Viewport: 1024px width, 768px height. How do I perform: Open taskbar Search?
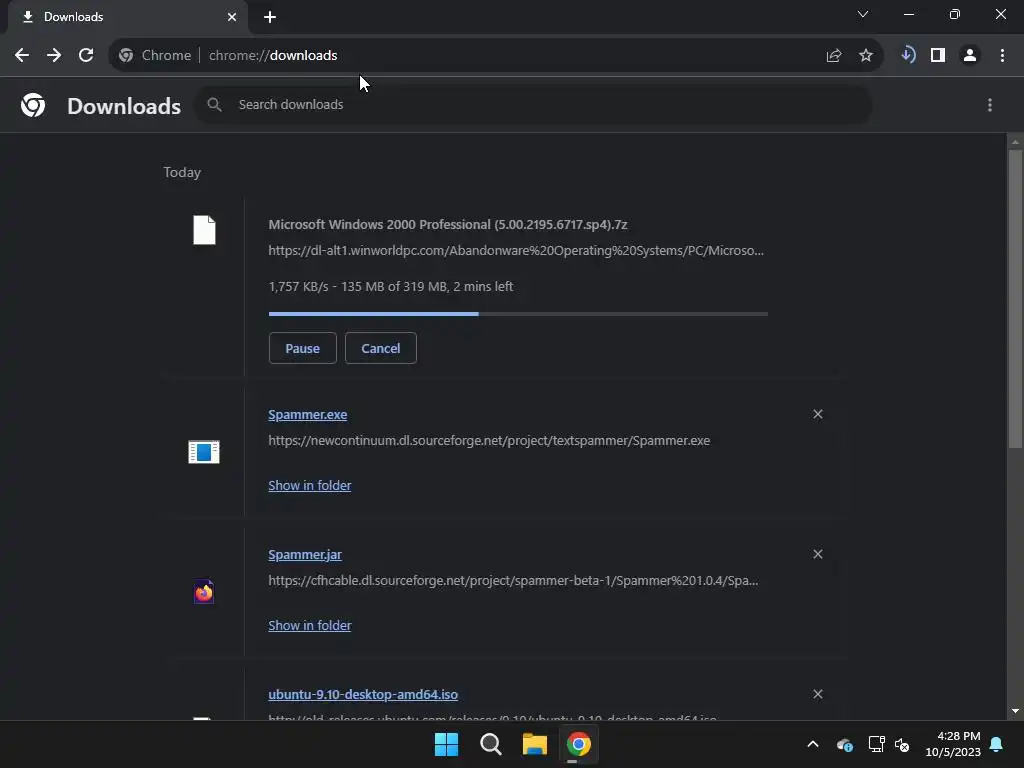coord(490,744)
